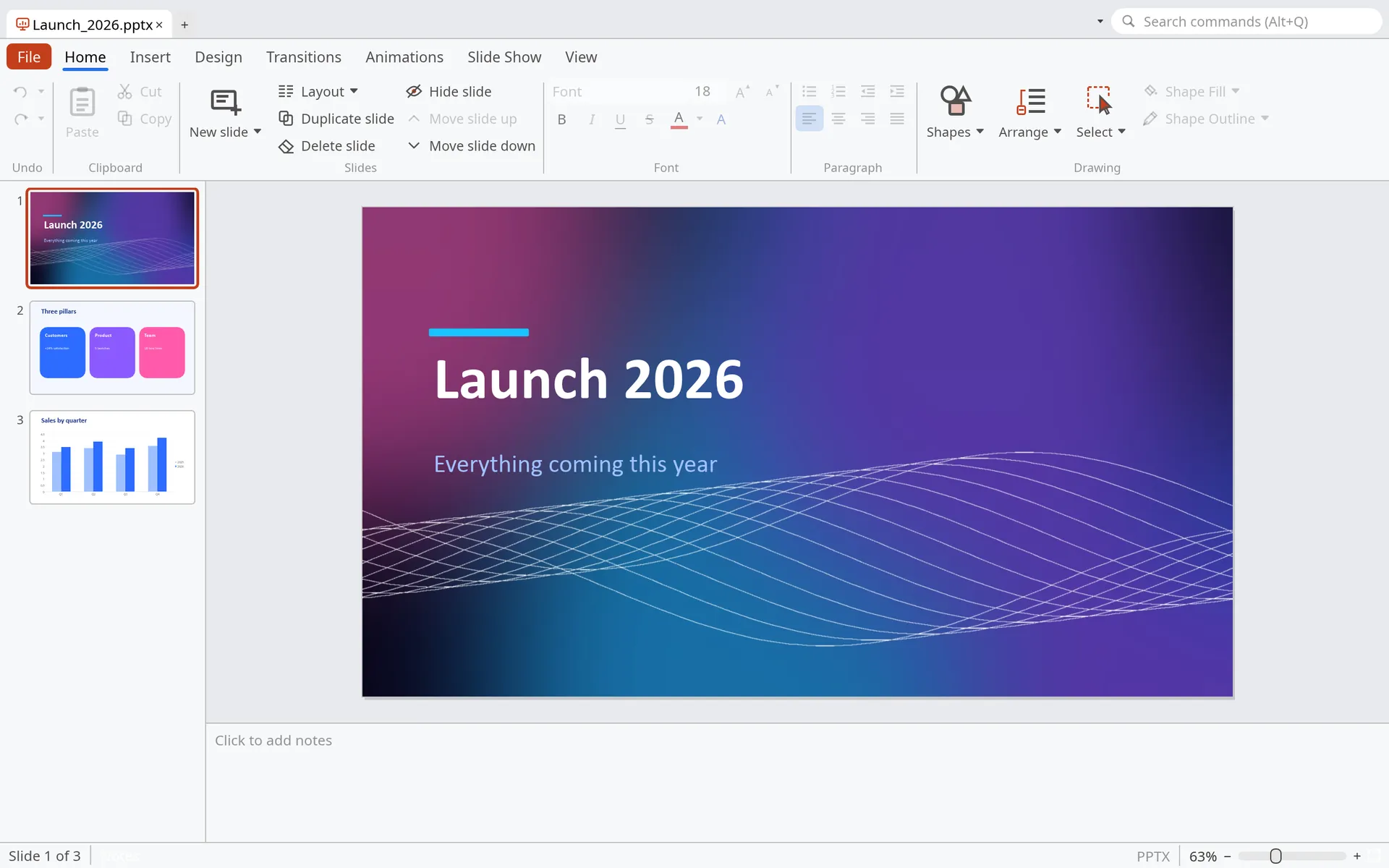1389x868 pixels.
Task: Open the Transitions tab
Action: click(x=303, y=57)
